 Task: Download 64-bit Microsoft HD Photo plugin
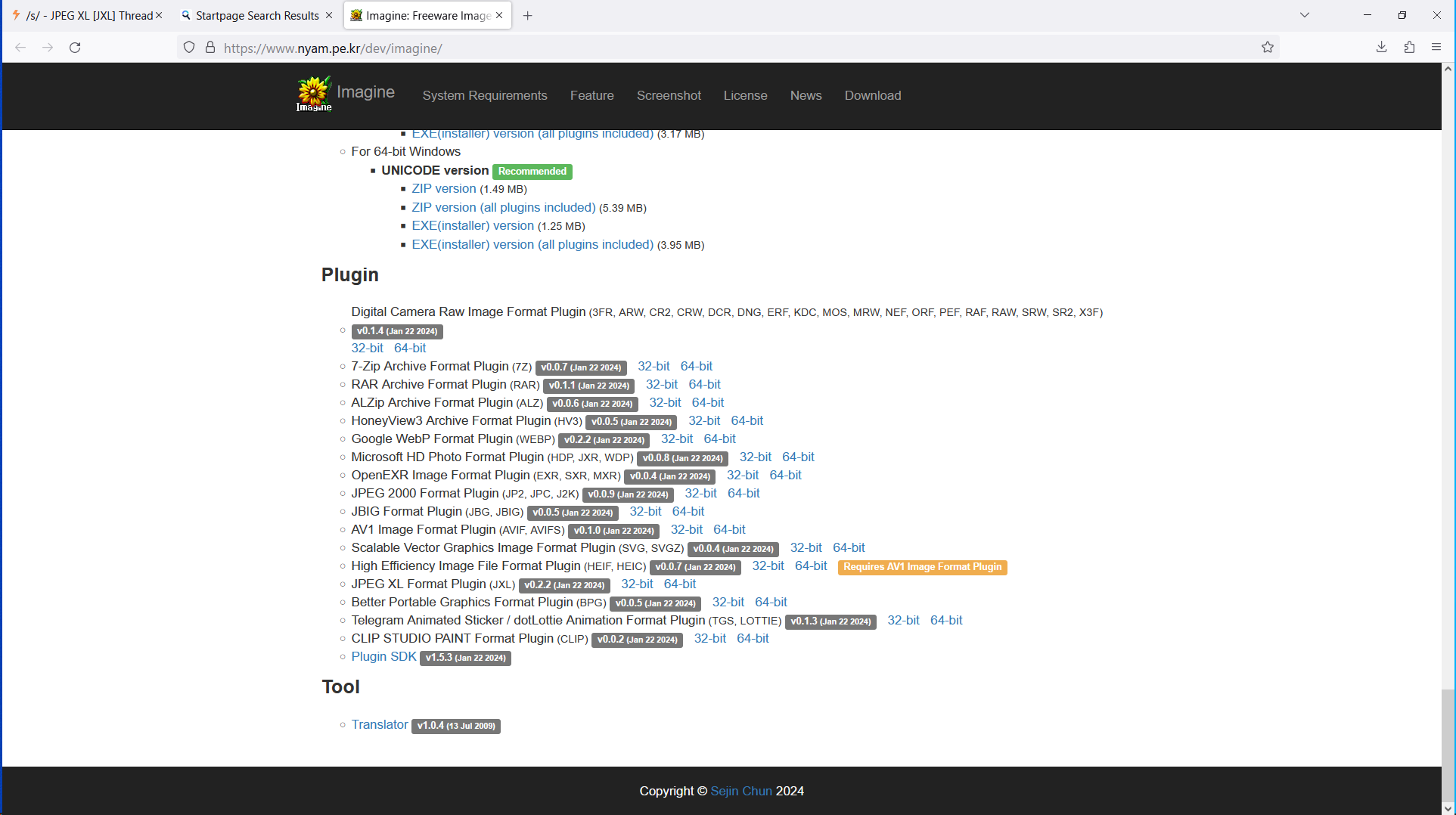(798, 457)
